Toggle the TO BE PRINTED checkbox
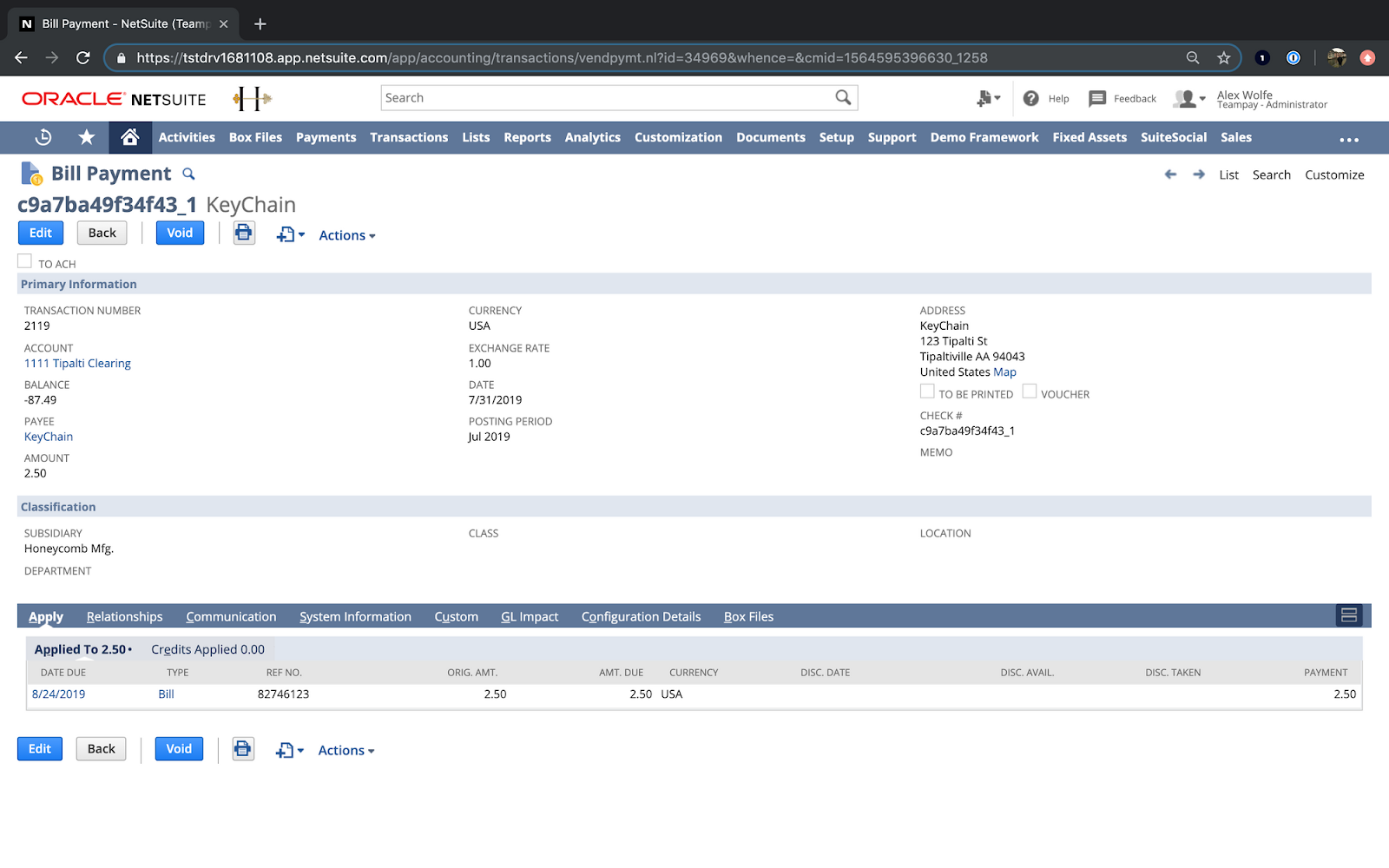The image size is (1389, 868). coord(927,391)
